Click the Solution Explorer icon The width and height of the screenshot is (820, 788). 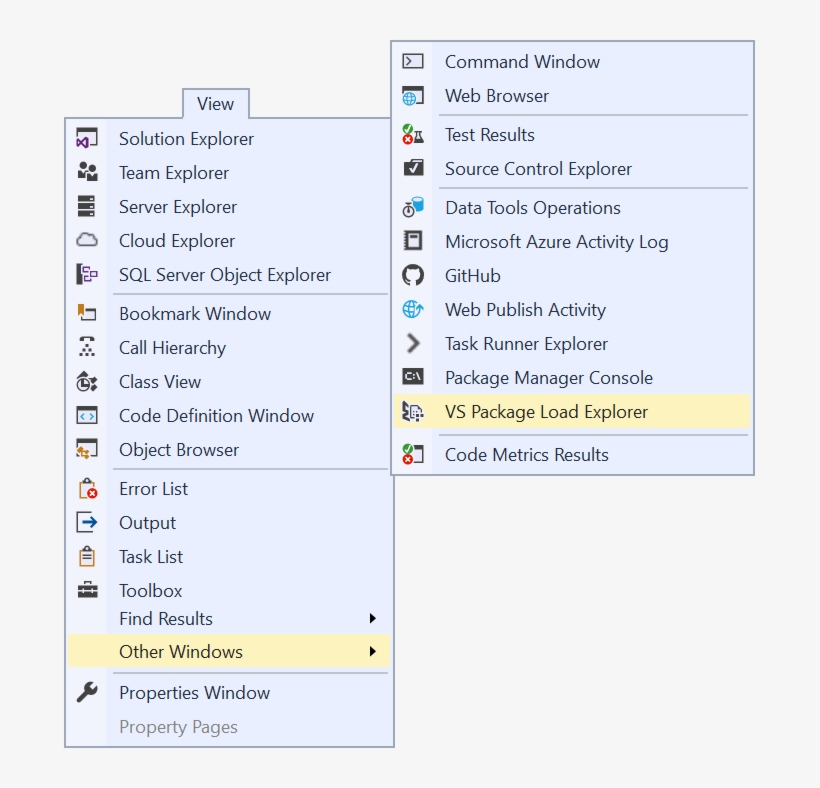pyautogui.click(x=88, y=138)
